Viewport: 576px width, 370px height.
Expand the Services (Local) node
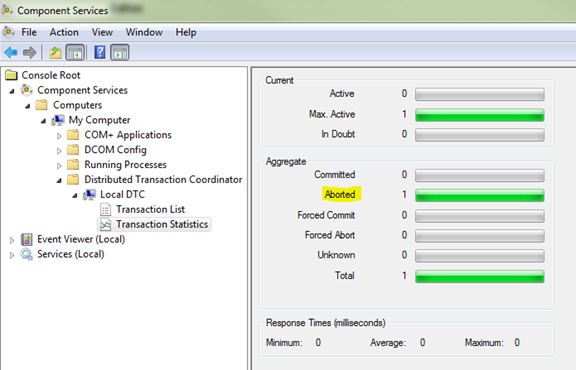(12, 255)
